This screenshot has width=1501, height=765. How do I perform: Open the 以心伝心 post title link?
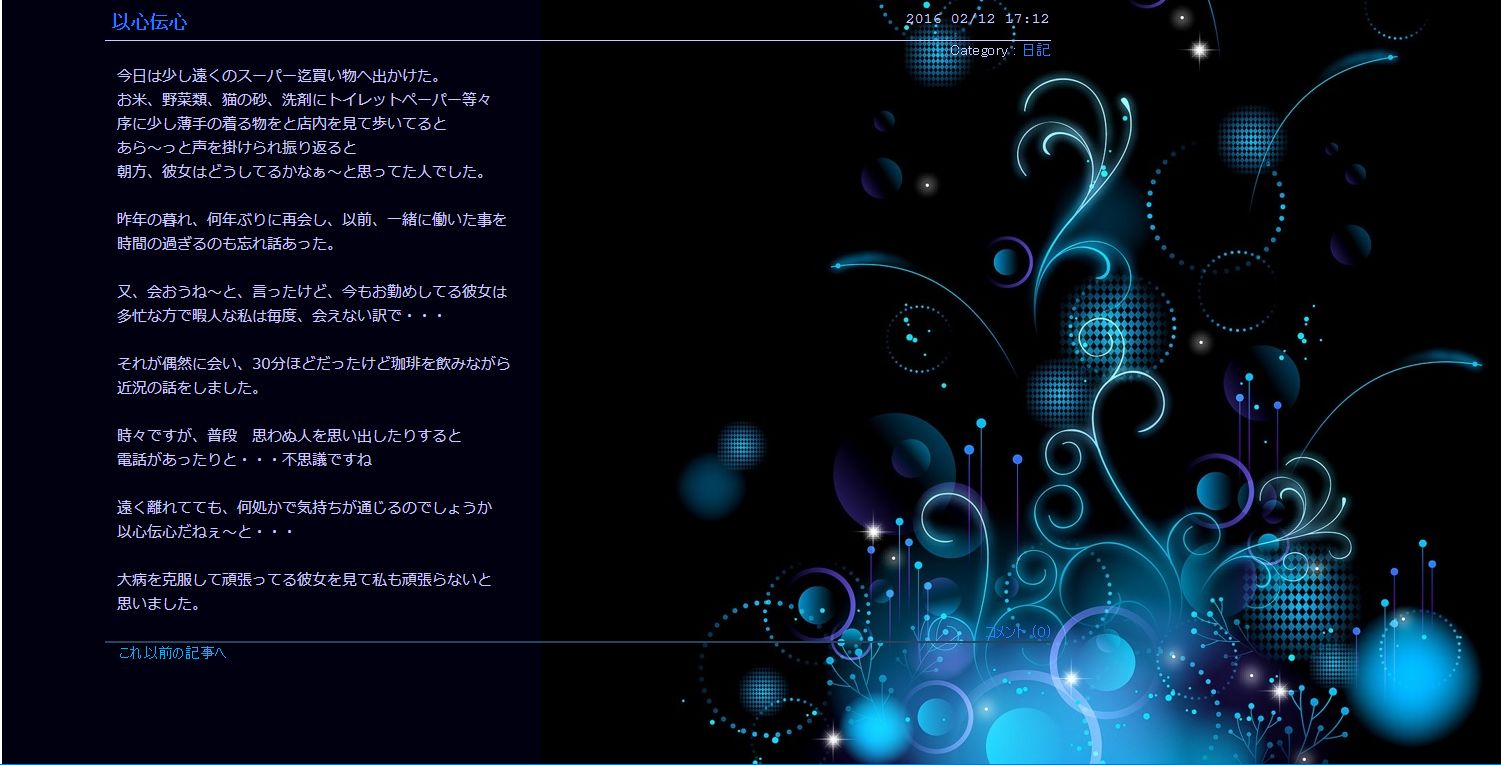[x=149, y=22]
